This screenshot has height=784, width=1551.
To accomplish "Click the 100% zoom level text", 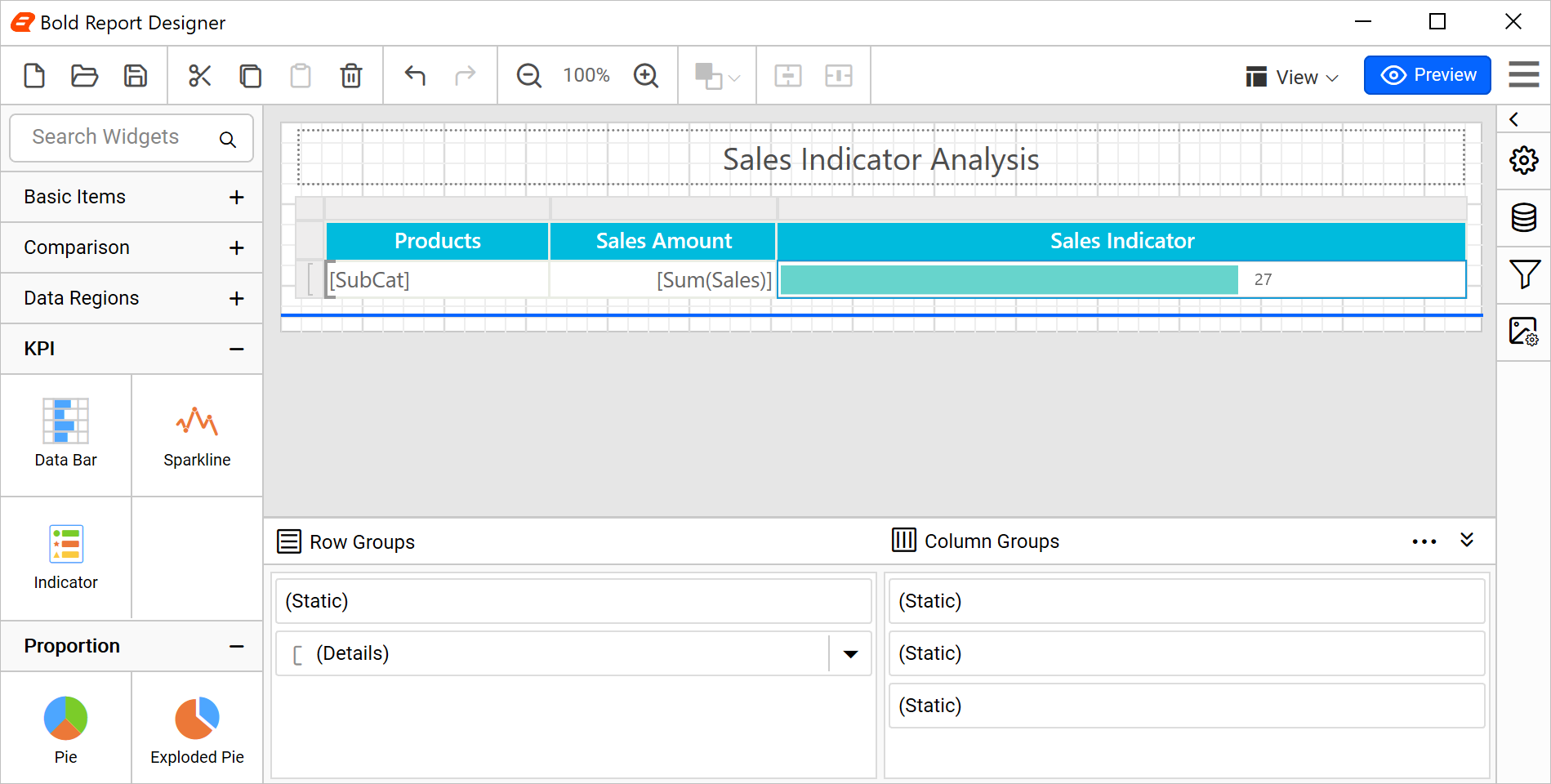I will pos(586,75).
